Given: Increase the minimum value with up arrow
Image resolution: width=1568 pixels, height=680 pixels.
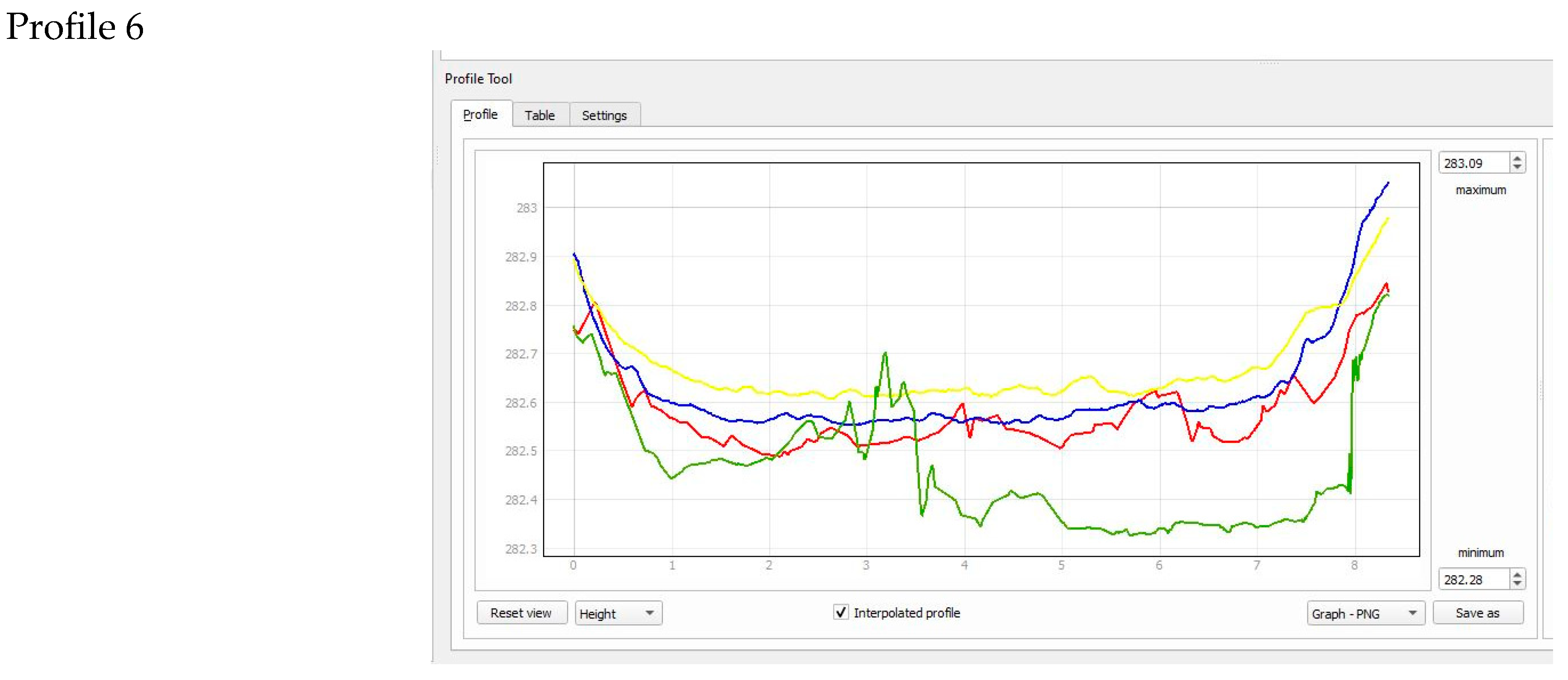Looking at the screenshot, I should [x=1517, y=575].
